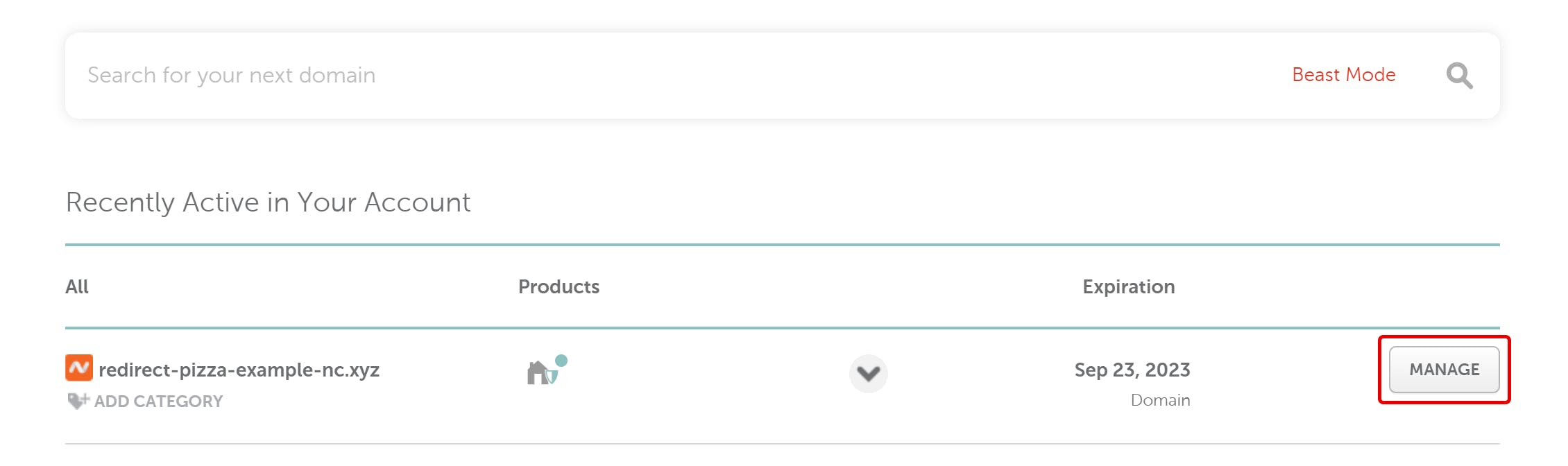This screenshot has height=466, width=1568.
Task: Click the gray house product icon
Action: click(x=536, y=373)
